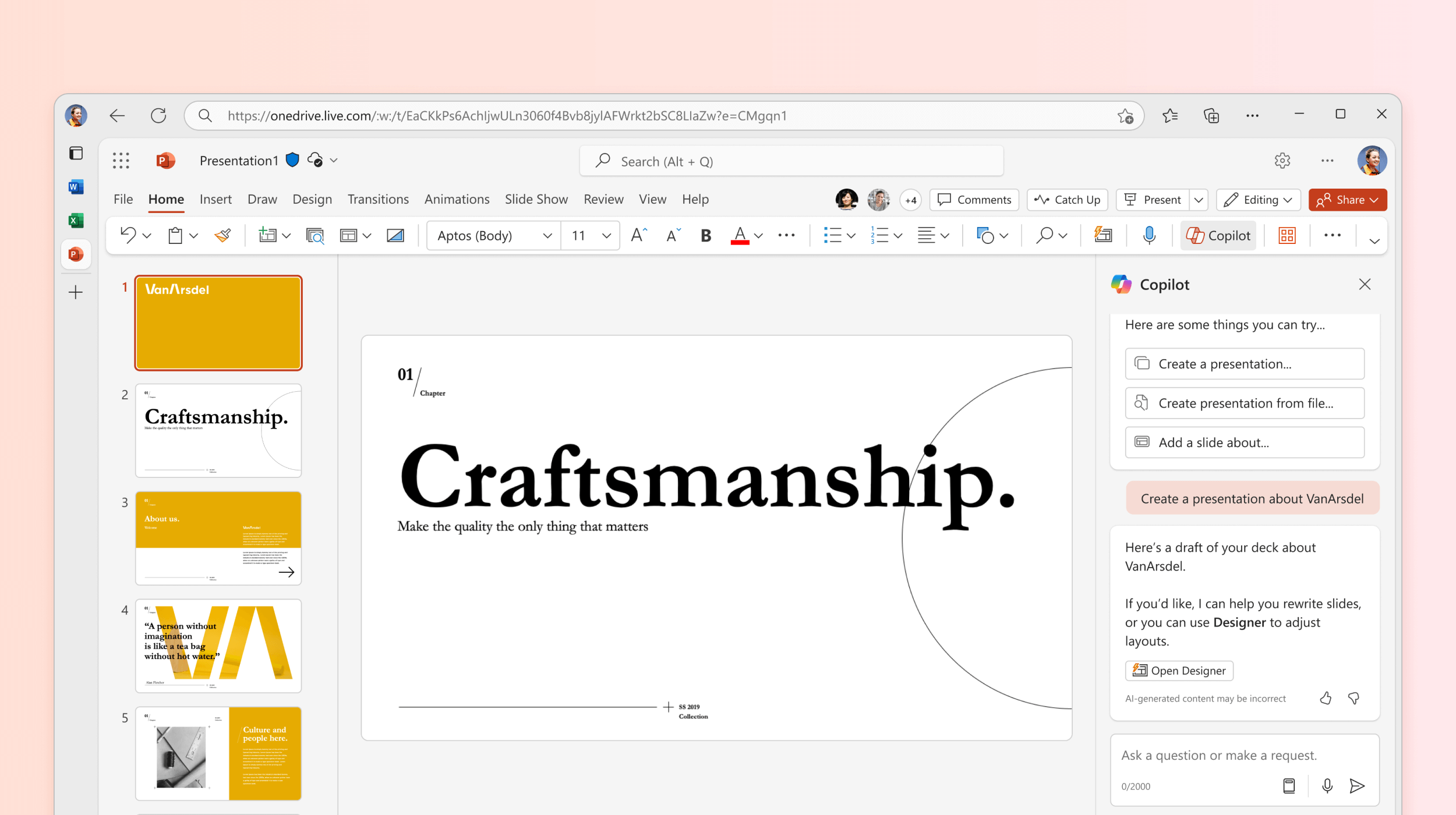Click the Designer layout icon
This screenshot has height=815, width=1456.
coord(1288,235)
